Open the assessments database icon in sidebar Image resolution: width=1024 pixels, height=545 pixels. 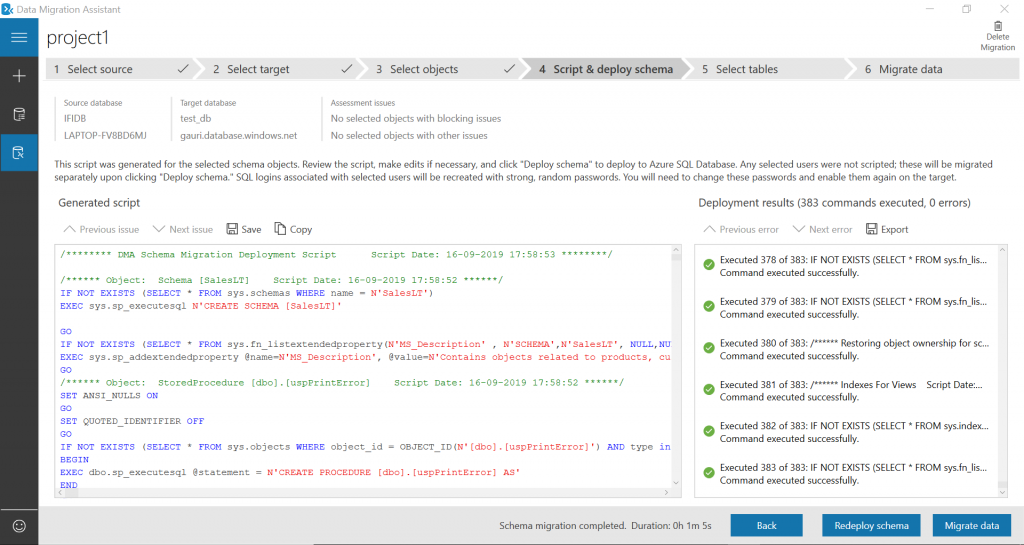coord(19,114)
